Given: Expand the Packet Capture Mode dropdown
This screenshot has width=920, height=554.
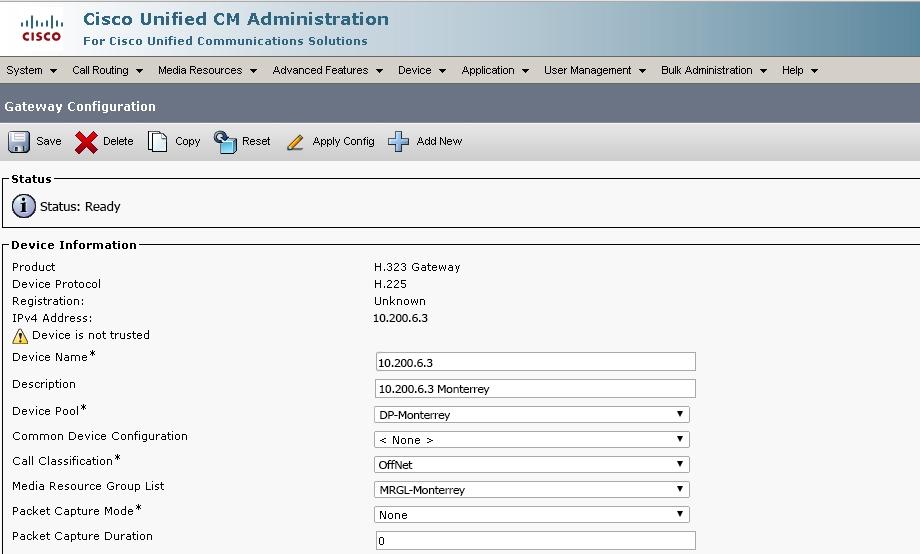Looking at the screenshot, I should click(532, 515).
